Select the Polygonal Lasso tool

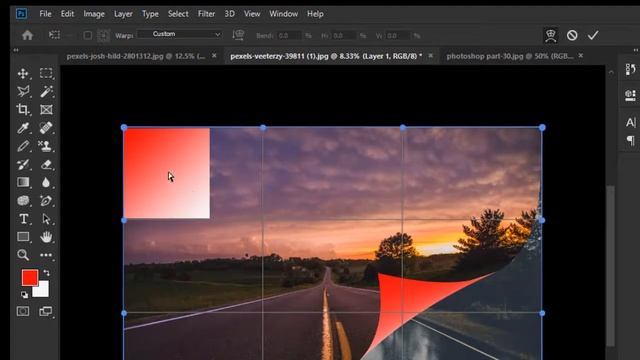pos(23,91)
